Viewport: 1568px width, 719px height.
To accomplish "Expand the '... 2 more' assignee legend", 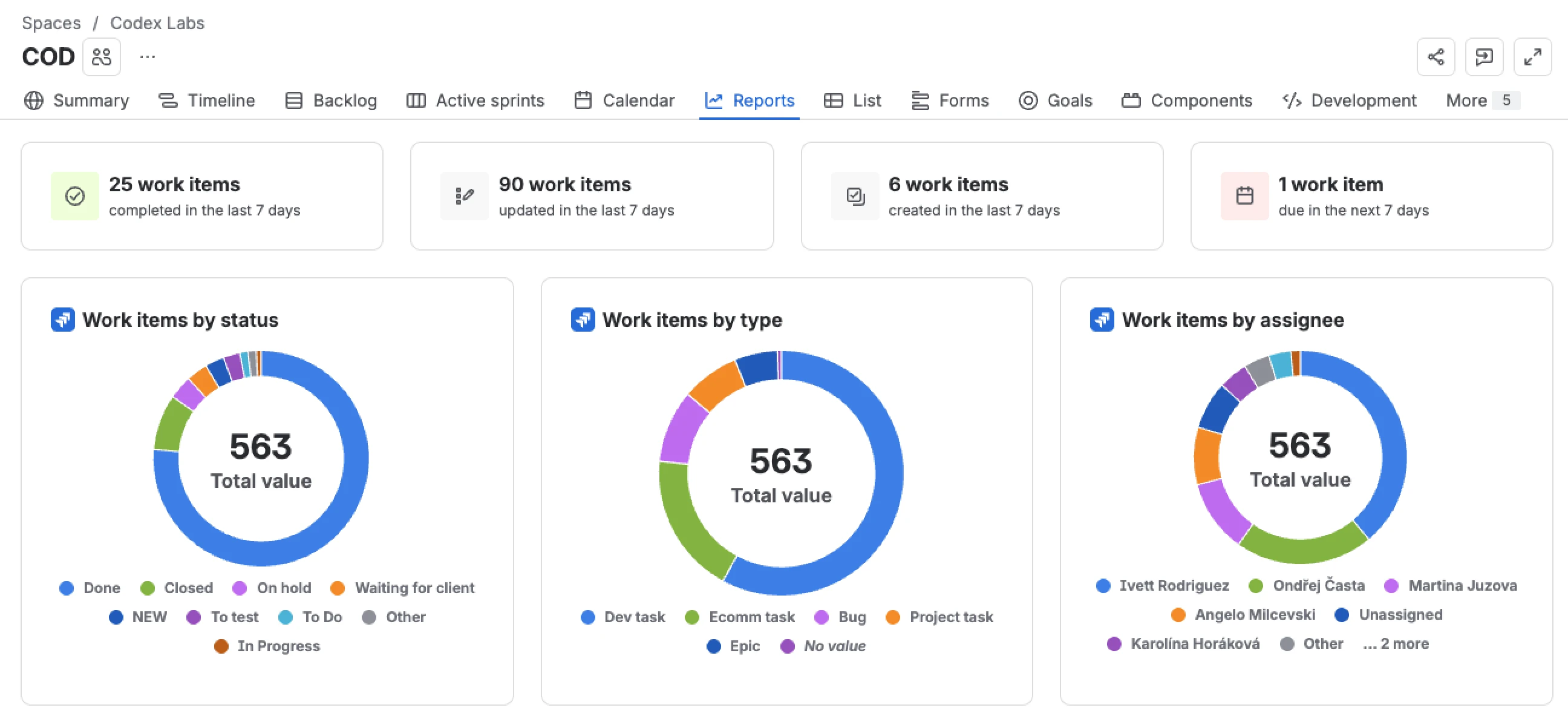I will [x=1396, y=644].
